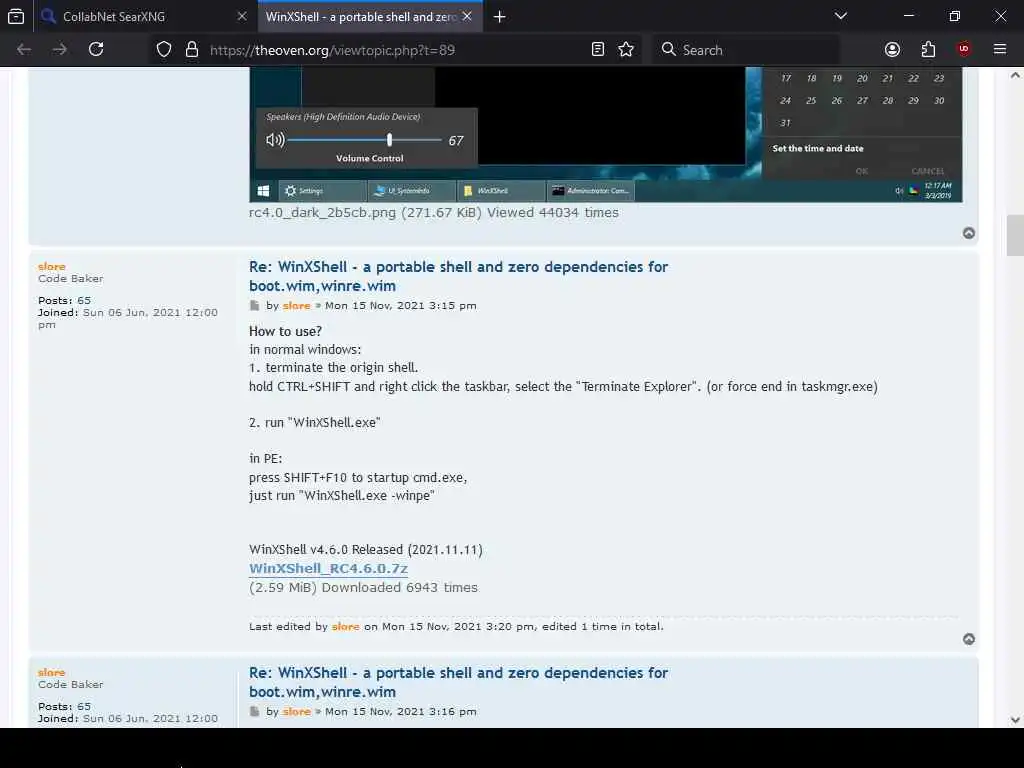Select text "(2.59 MiB) Downloaded 6943 times"

[363, 588]
